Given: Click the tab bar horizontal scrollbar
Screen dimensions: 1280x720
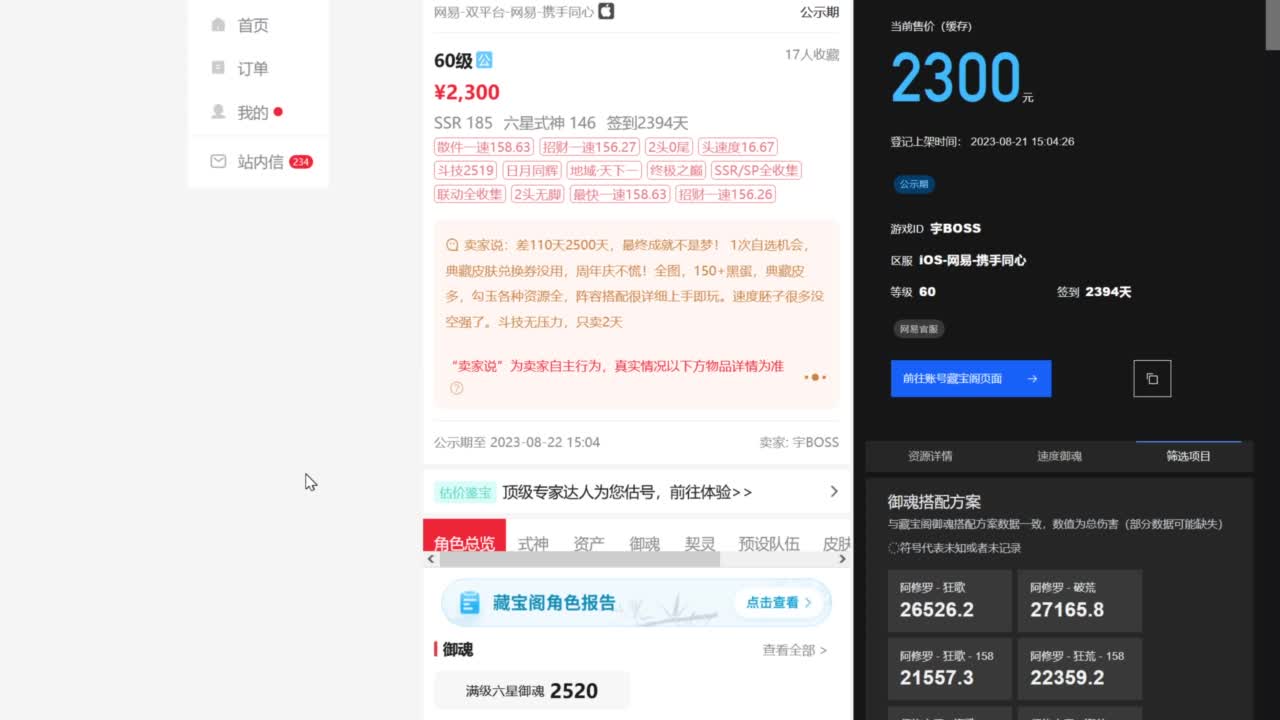Looking at the screenshot, I should 579,559.
